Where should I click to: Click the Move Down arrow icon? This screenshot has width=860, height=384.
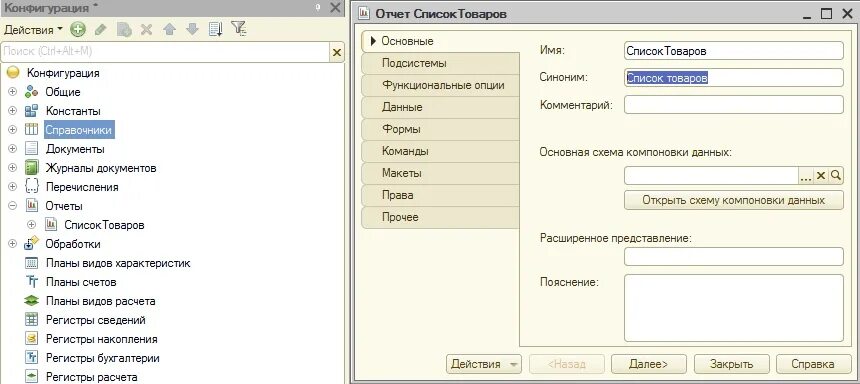[192, 30]
